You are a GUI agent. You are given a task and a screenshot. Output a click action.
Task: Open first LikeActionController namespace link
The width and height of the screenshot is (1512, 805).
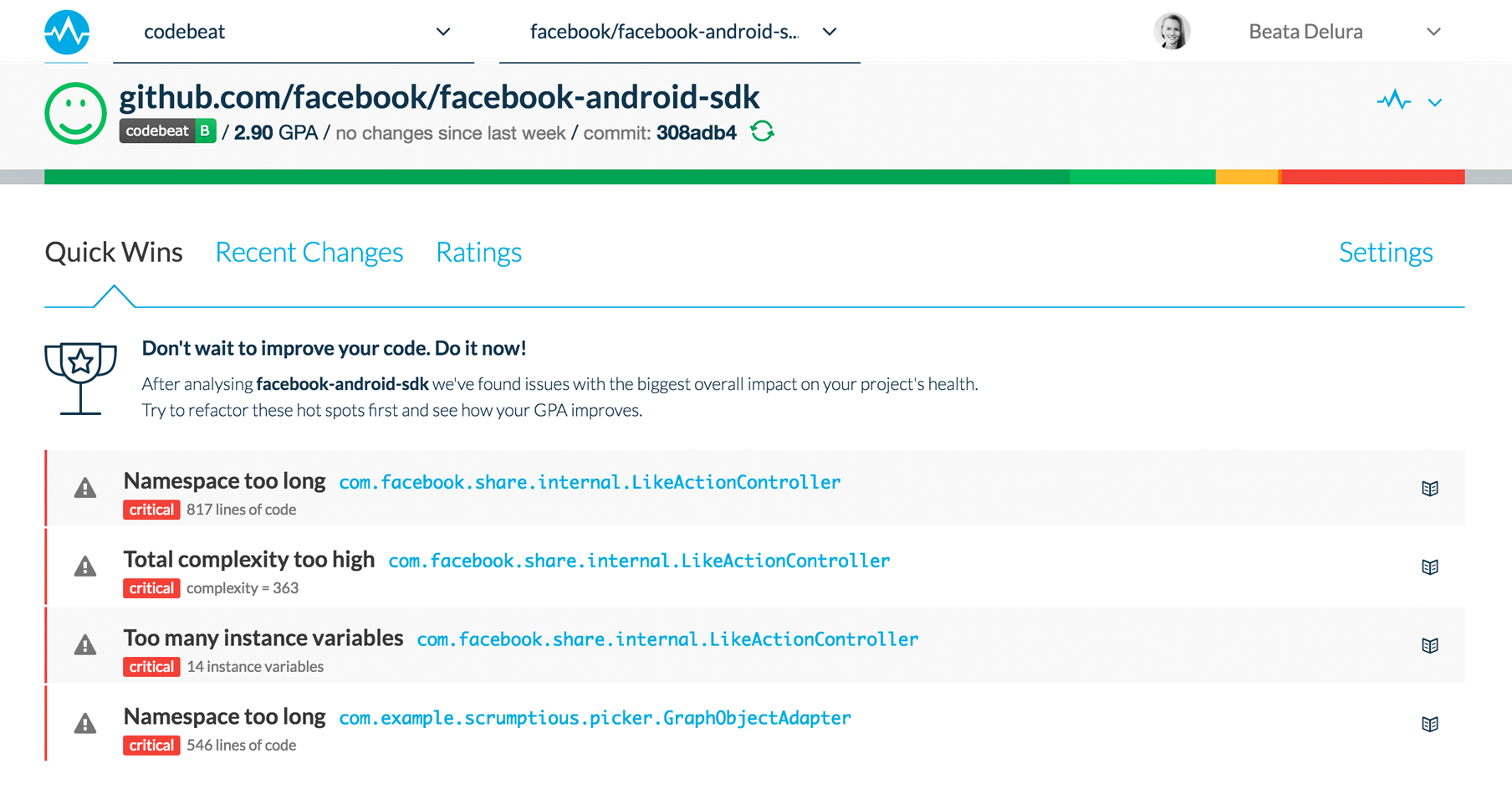590,483
